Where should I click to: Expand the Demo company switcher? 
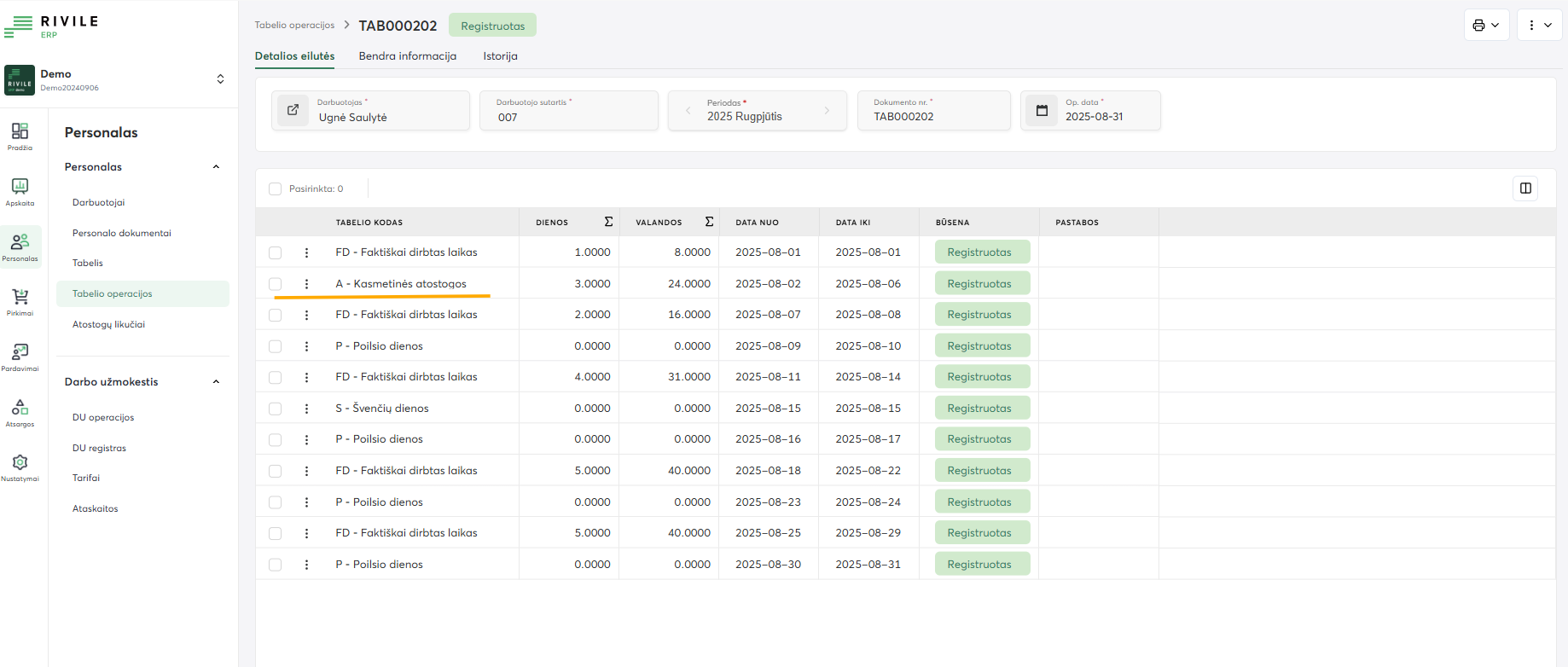[220, 79]
